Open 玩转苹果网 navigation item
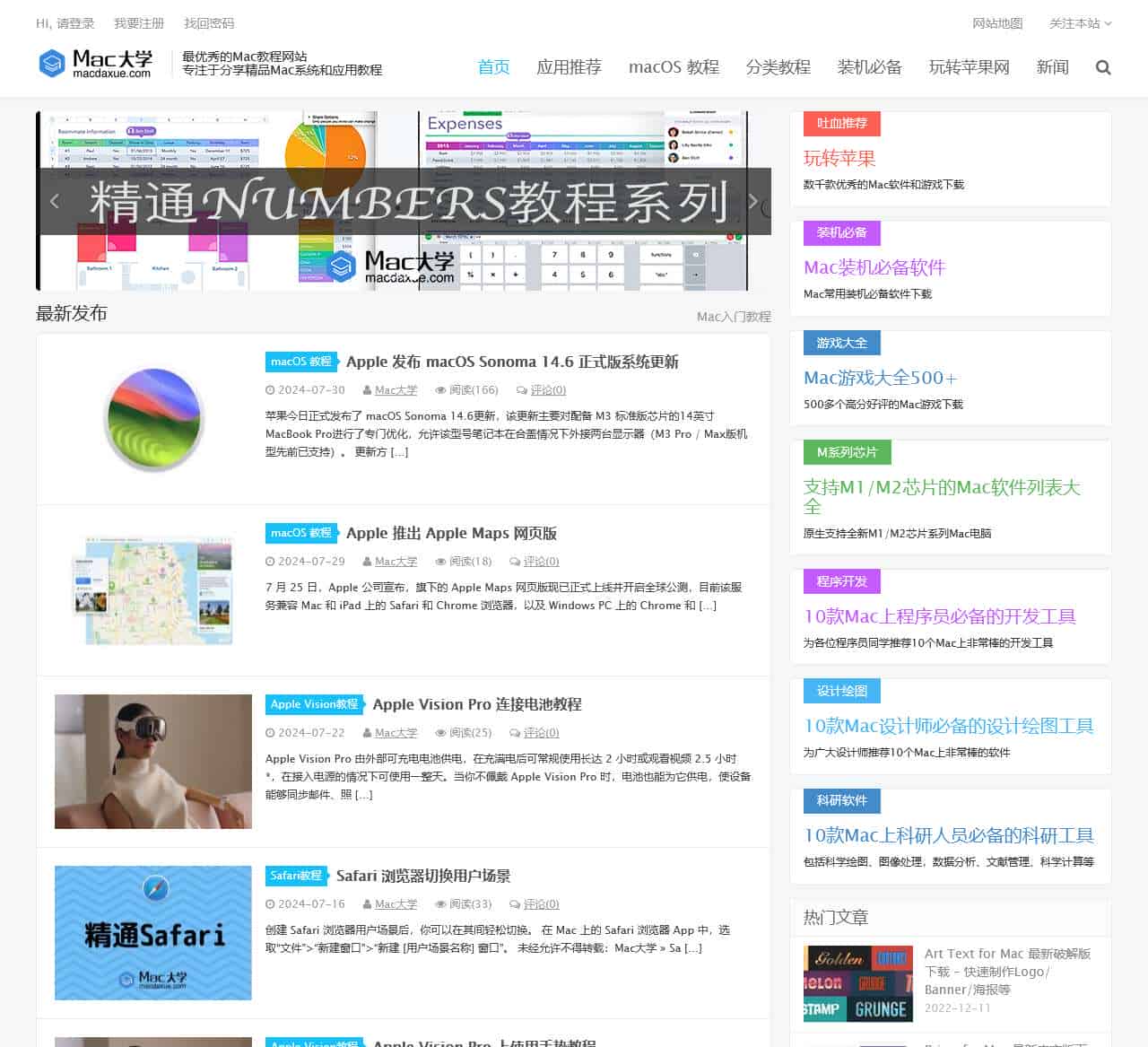 tap(969, 67)
